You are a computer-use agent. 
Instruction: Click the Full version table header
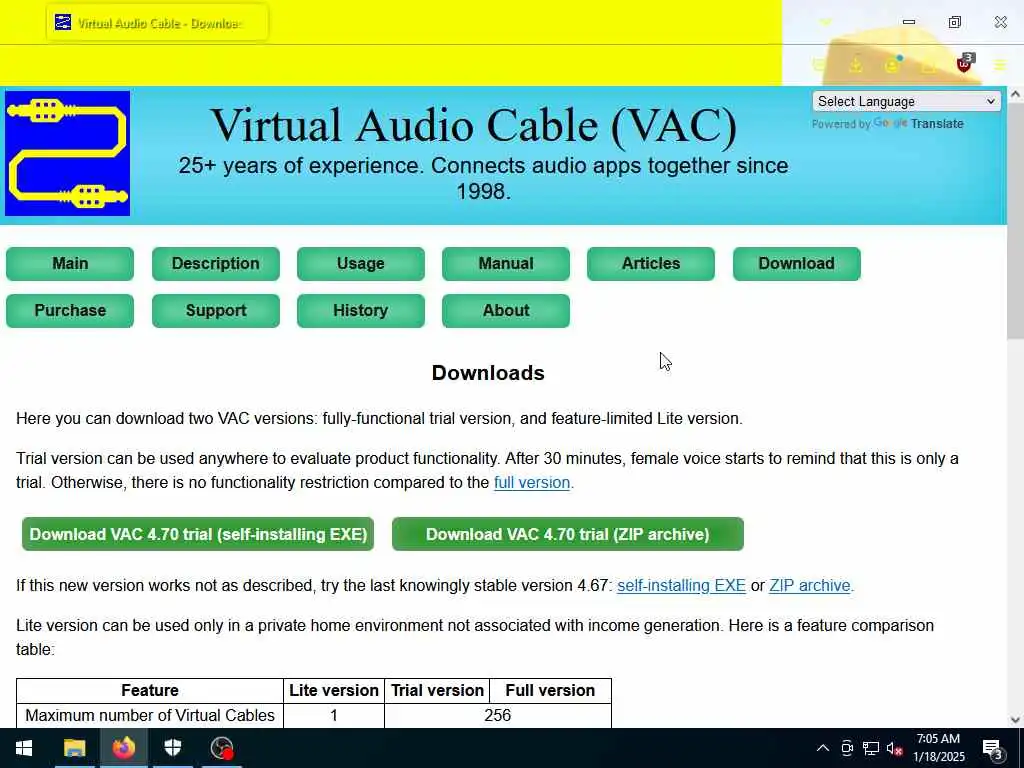[551, 690]
